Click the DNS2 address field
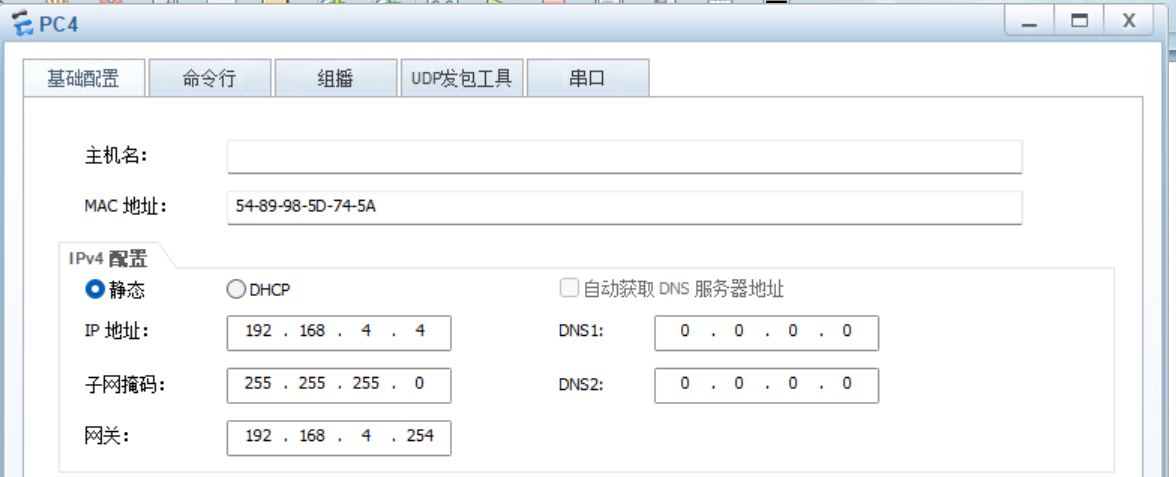Image resolution: width=1176 pixels, height=477 pixels. [x=766, y=386]
